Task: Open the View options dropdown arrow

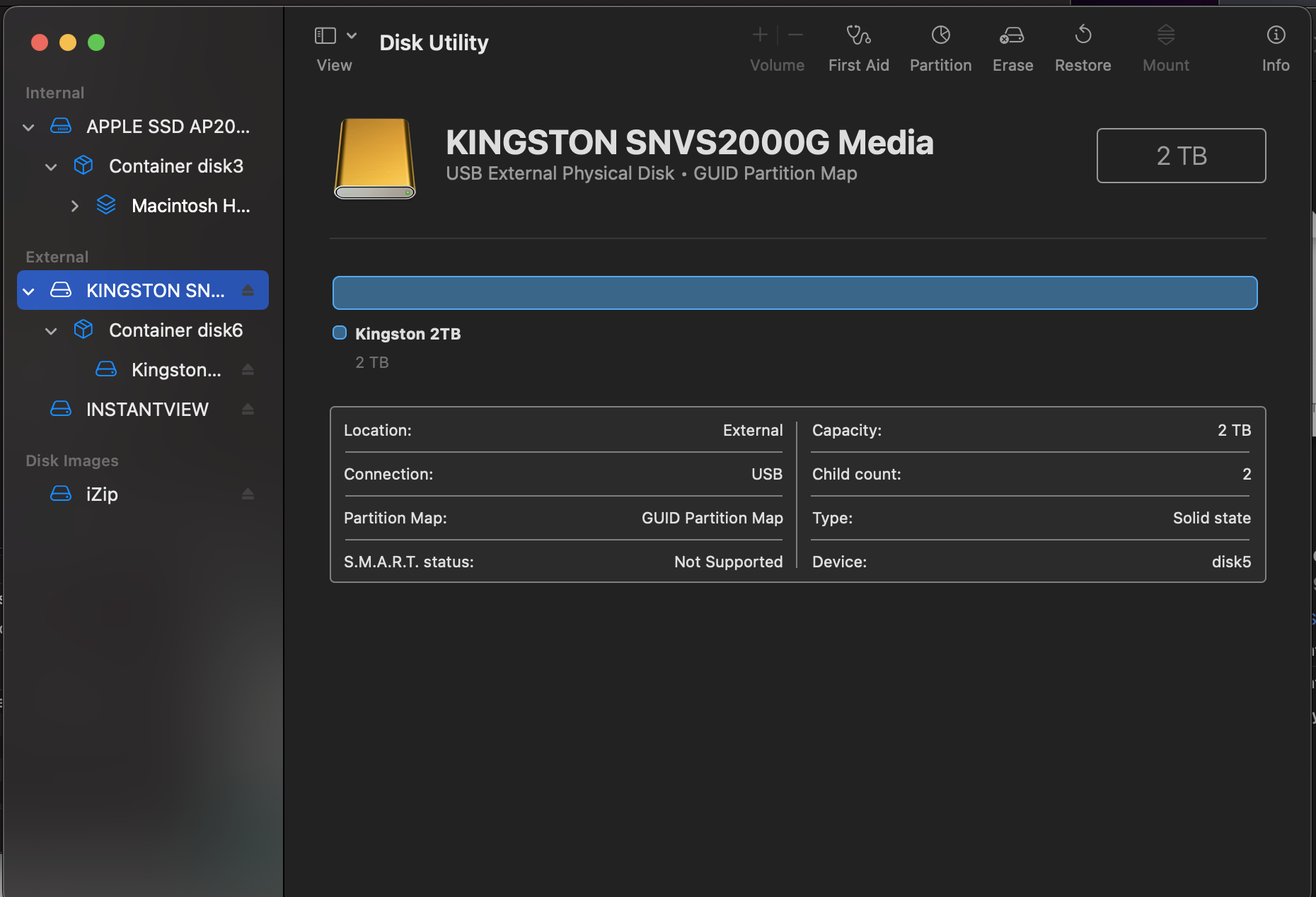Action: click(352, 35)
